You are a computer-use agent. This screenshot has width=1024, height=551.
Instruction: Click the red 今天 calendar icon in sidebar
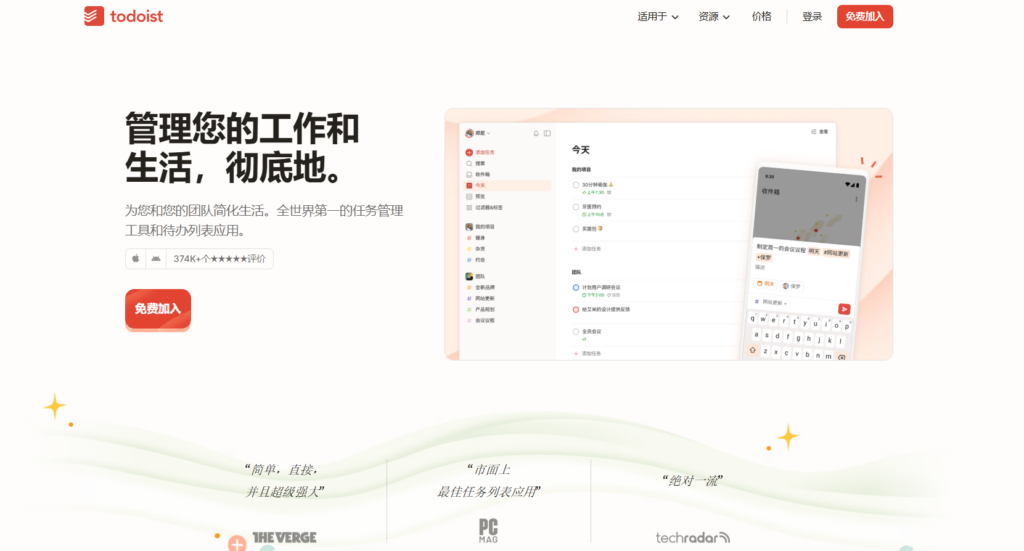[x=469, y=185]
